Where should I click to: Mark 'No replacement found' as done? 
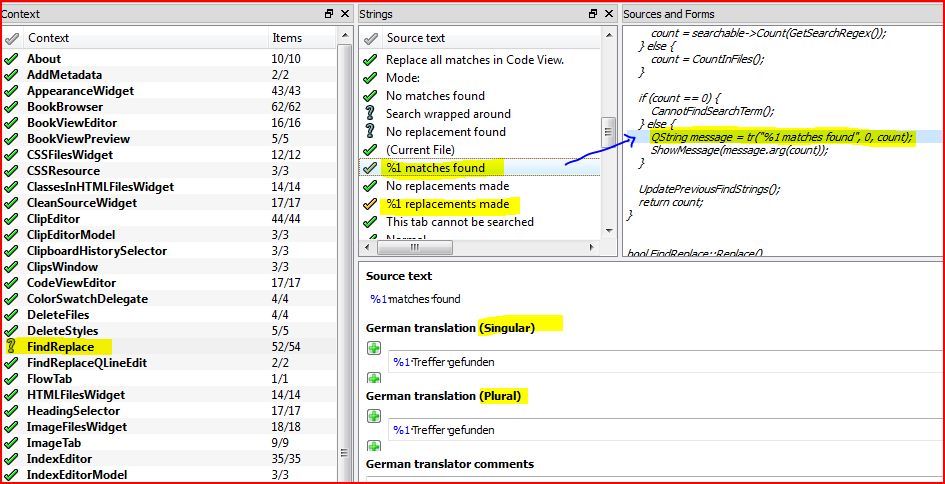(x=370, y=132)
